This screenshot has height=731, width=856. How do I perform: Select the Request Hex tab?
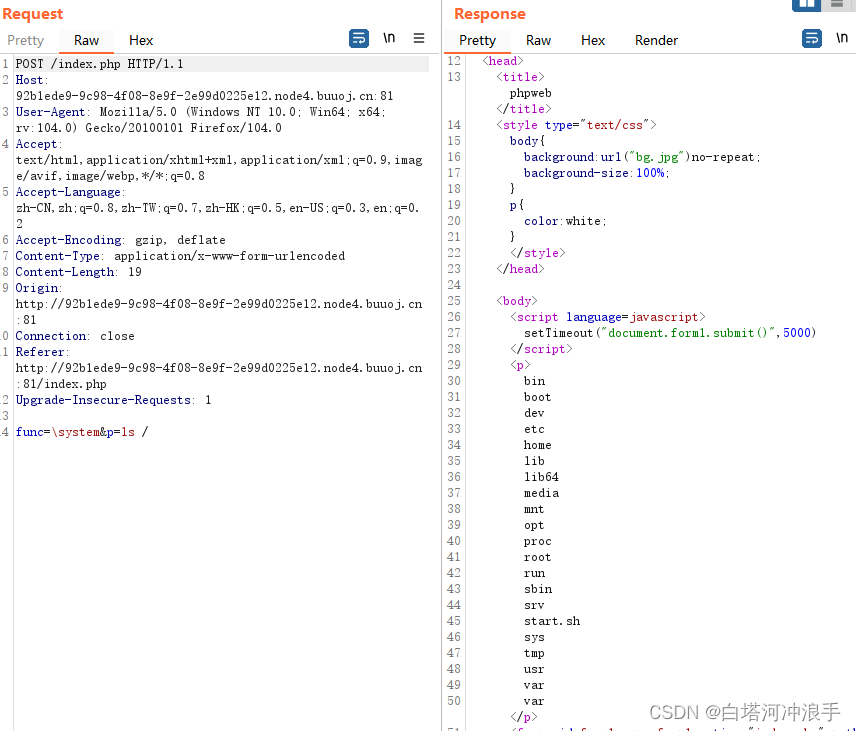[141, 40]
